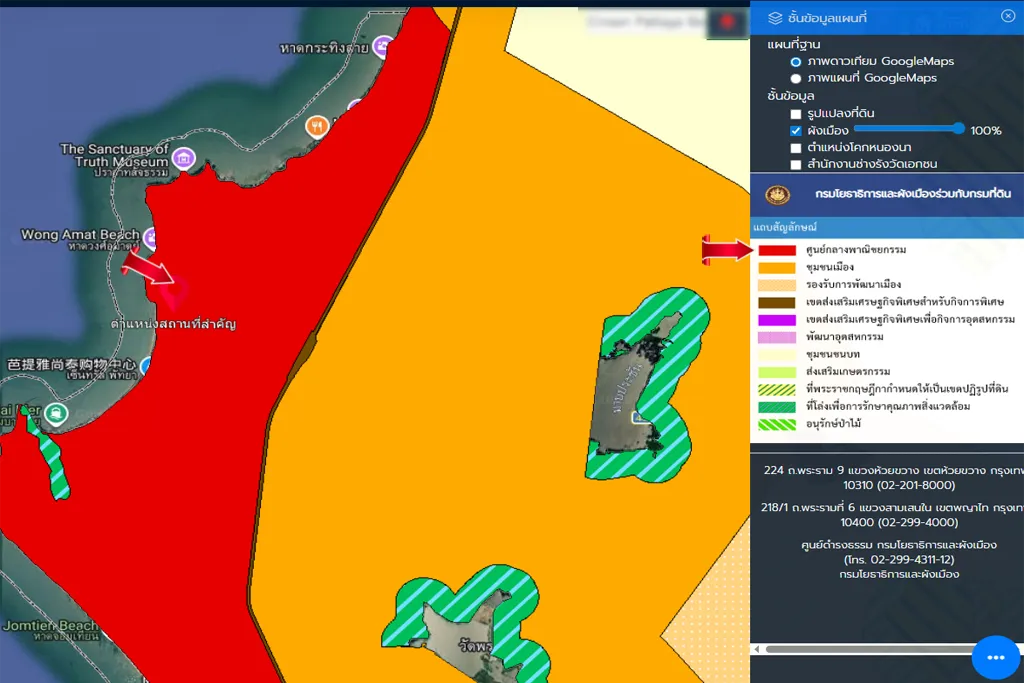
Task: Uncheck the ผังเมือง city plan layer
Action: tap(796, 131)
